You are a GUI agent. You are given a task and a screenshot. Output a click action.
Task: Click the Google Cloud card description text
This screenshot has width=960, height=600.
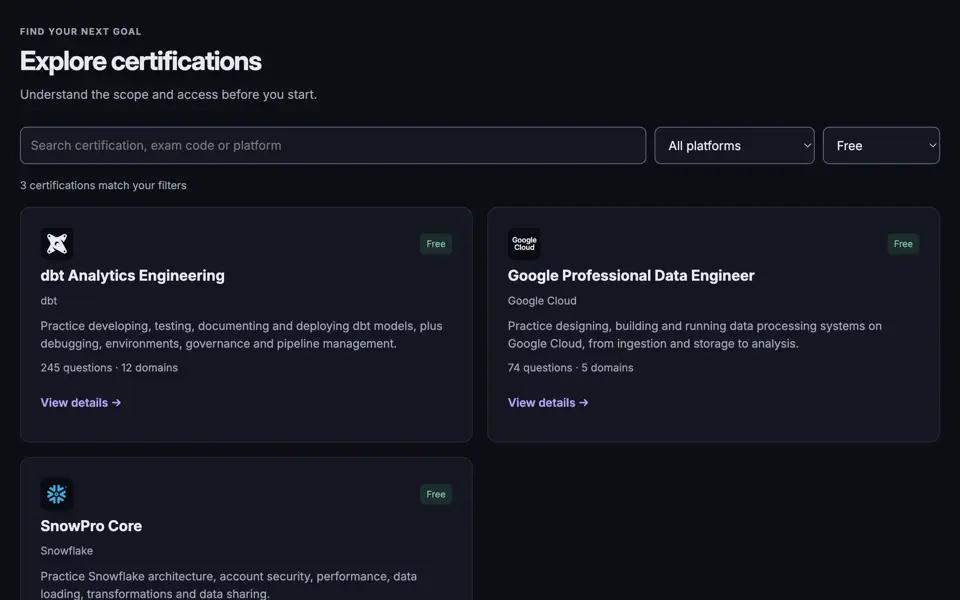(x=695, y=335)
